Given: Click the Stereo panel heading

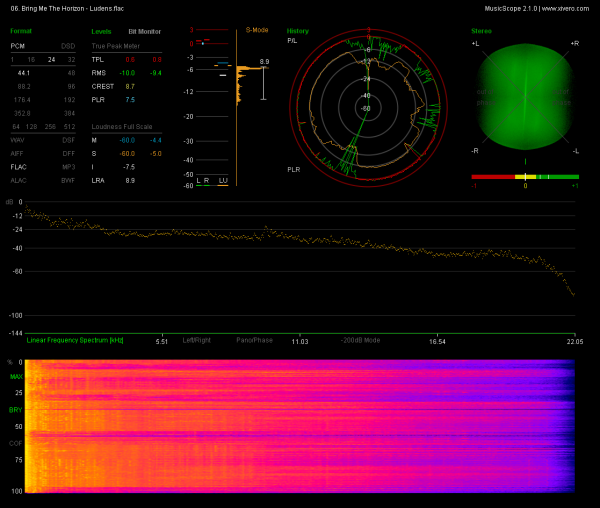Looking at the screenshot, I should [481, 31].
